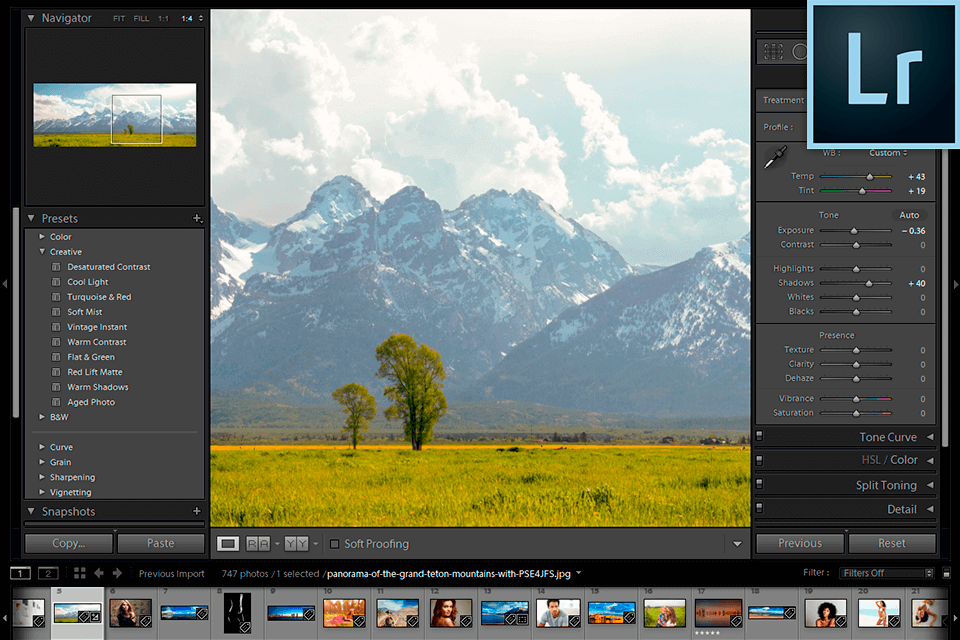Apply the Warm Shadows preset
The image size is (960, 640).
(x=98, y=387)
